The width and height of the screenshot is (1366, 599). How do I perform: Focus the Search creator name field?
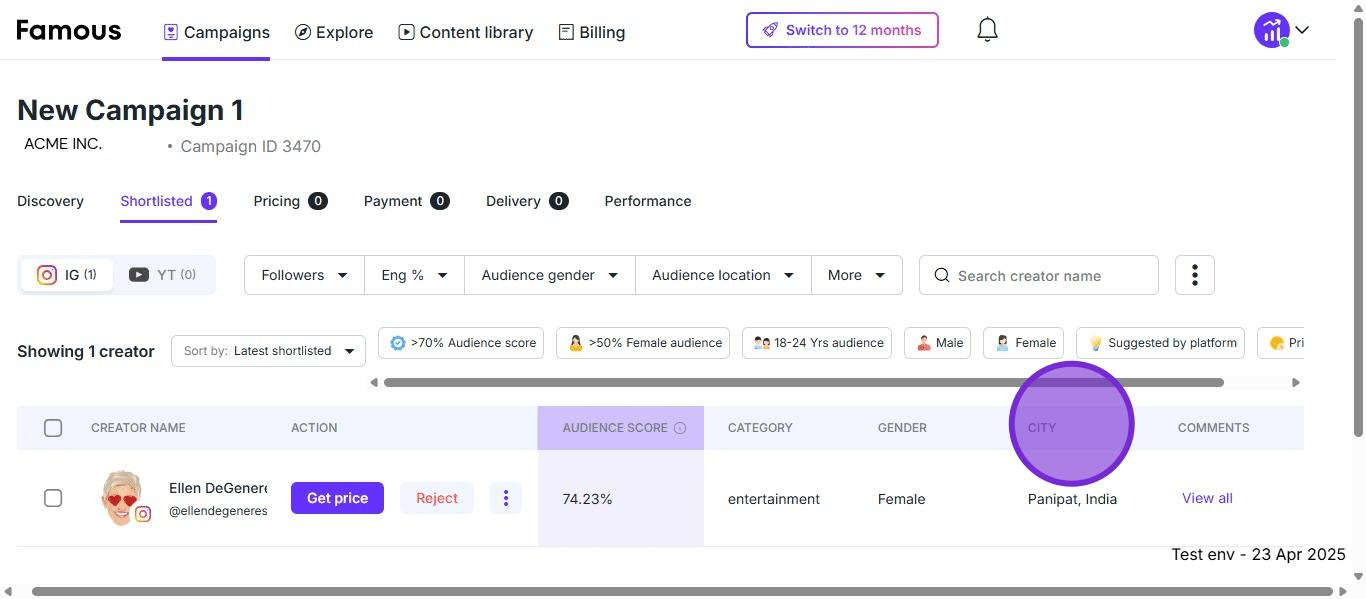pos(1039,275)
